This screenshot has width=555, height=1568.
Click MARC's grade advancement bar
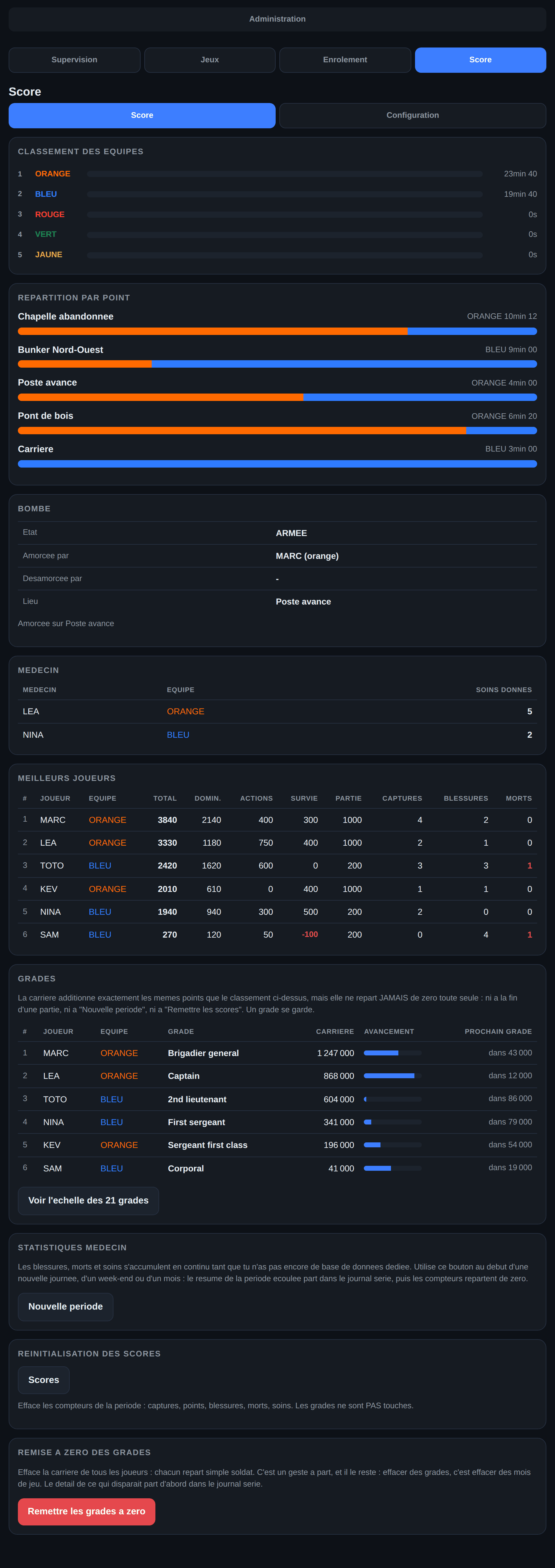point(393,1053)
